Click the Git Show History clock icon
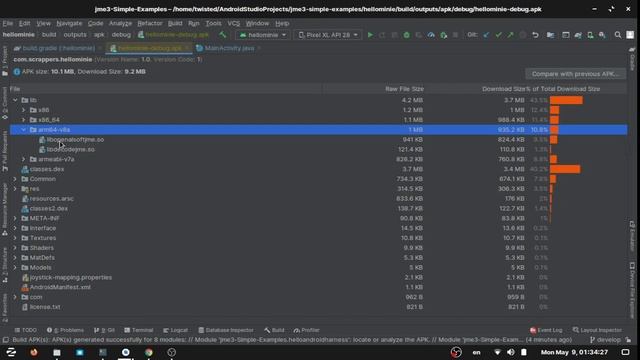The height and width of the screenshot is (360, 640). coord(523,35)
